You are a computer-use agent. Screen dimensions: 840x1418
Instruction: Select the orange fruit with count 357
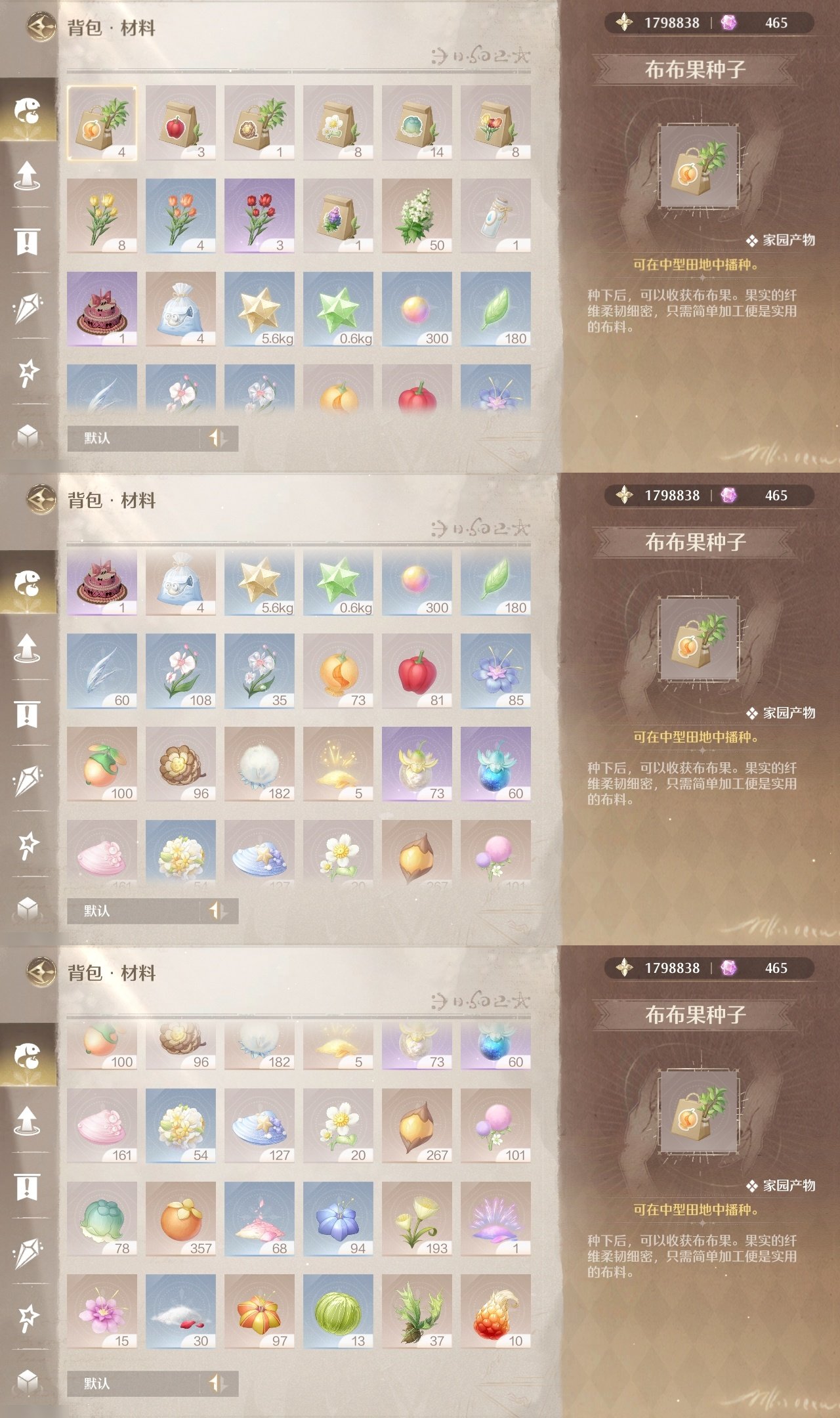pos(180,1219)
